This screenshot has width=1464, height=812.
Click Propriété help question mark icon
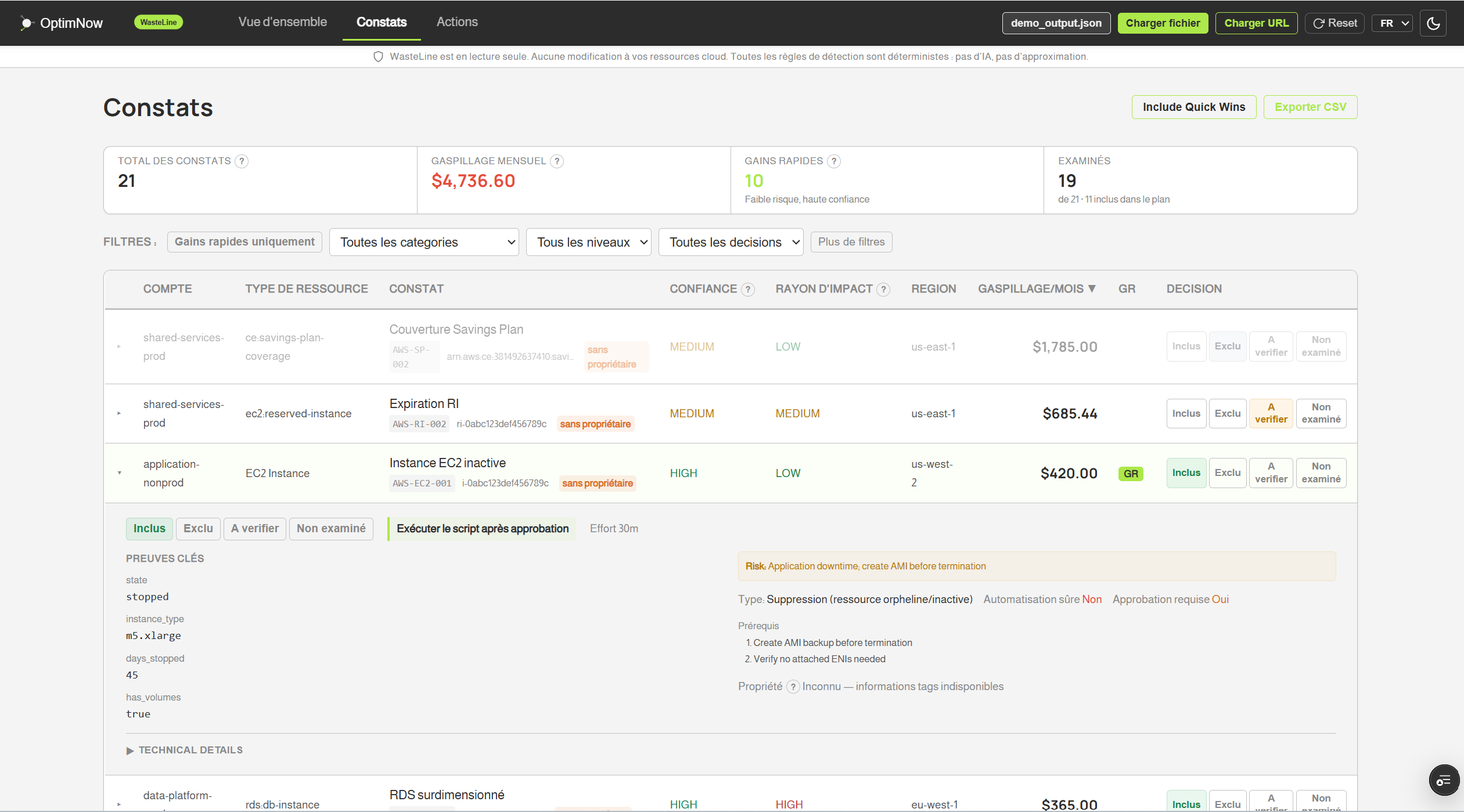pos(793,687)
